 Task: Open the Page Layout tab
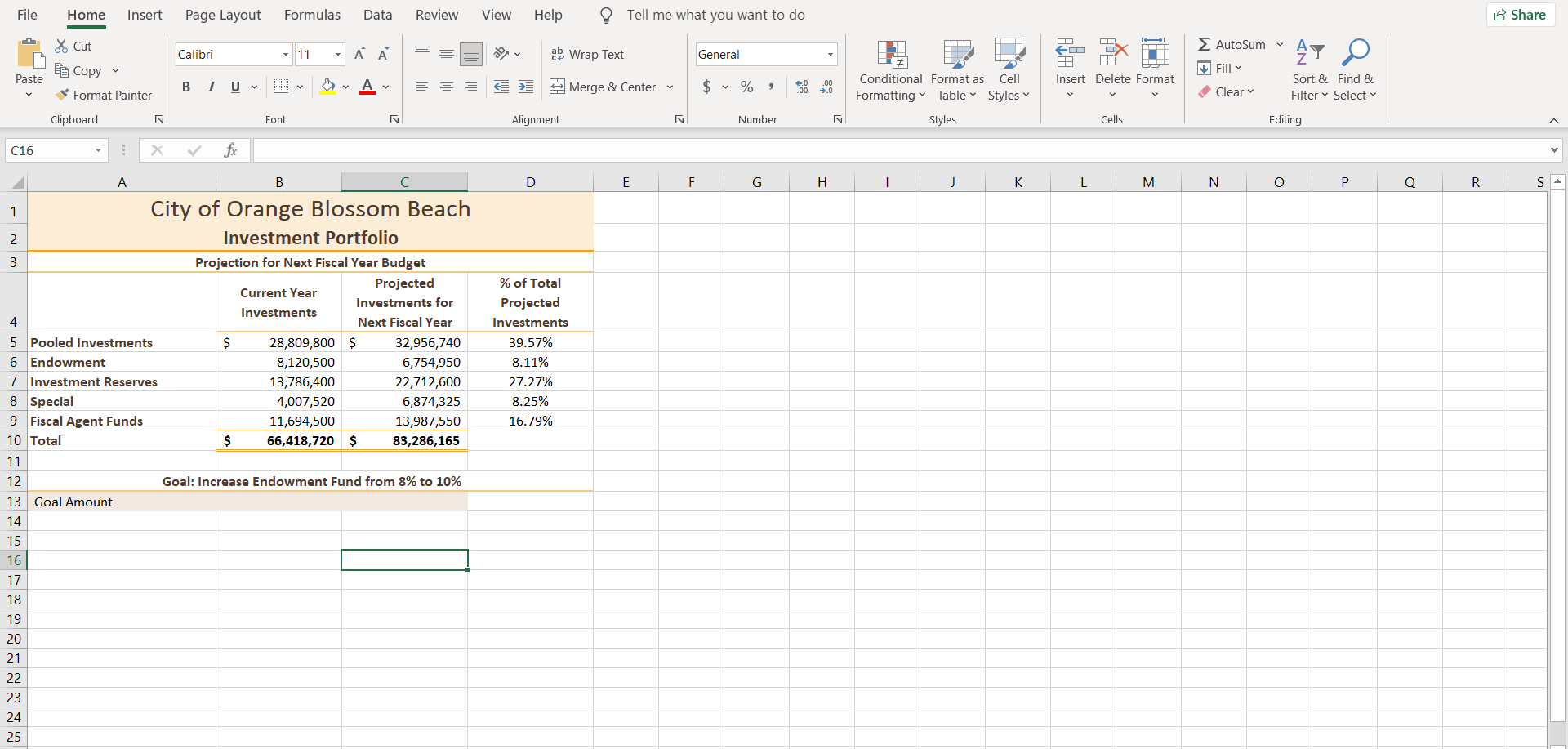tap(223, 15)
